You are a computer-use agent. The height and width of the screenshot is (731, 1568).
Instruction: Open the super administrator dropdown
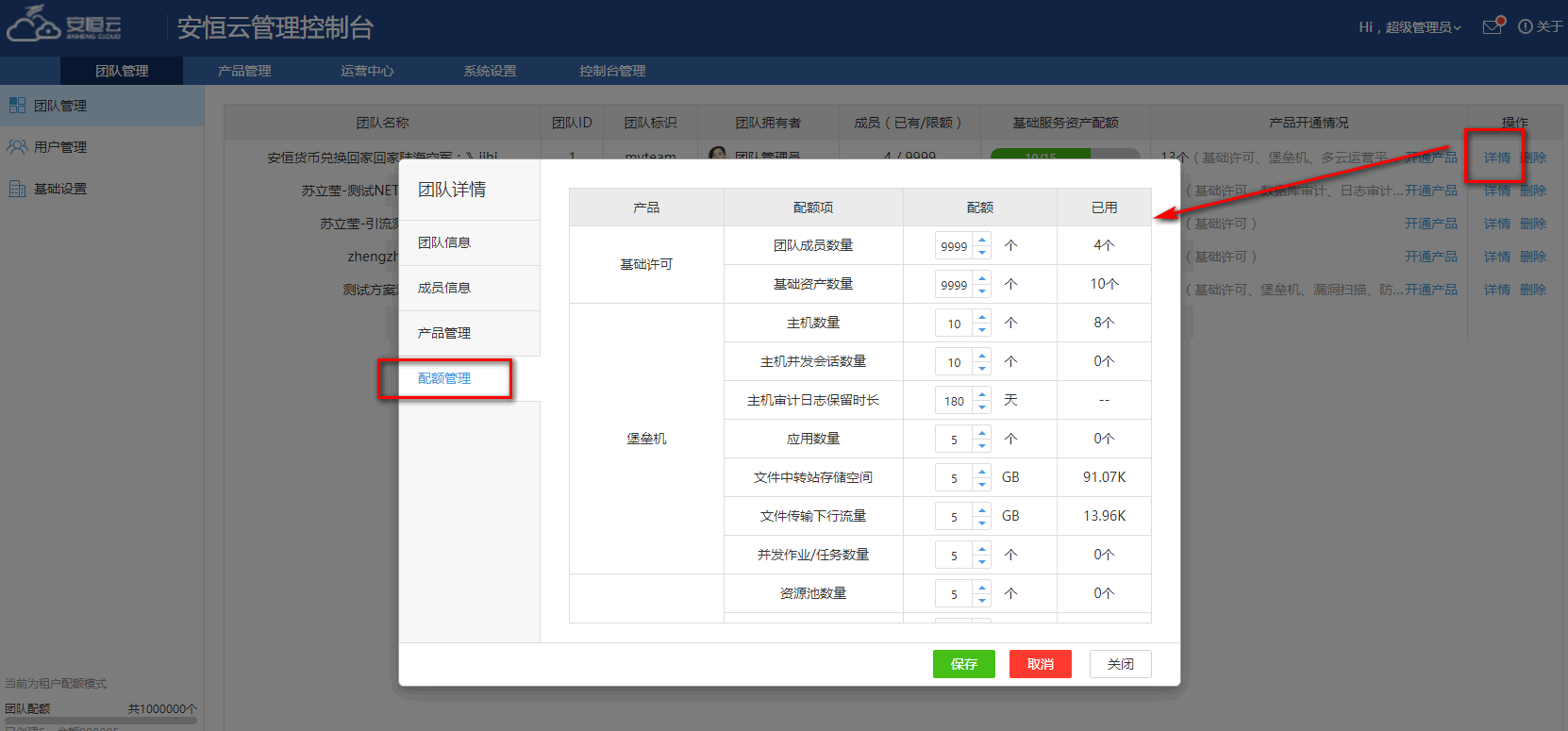1410,27
